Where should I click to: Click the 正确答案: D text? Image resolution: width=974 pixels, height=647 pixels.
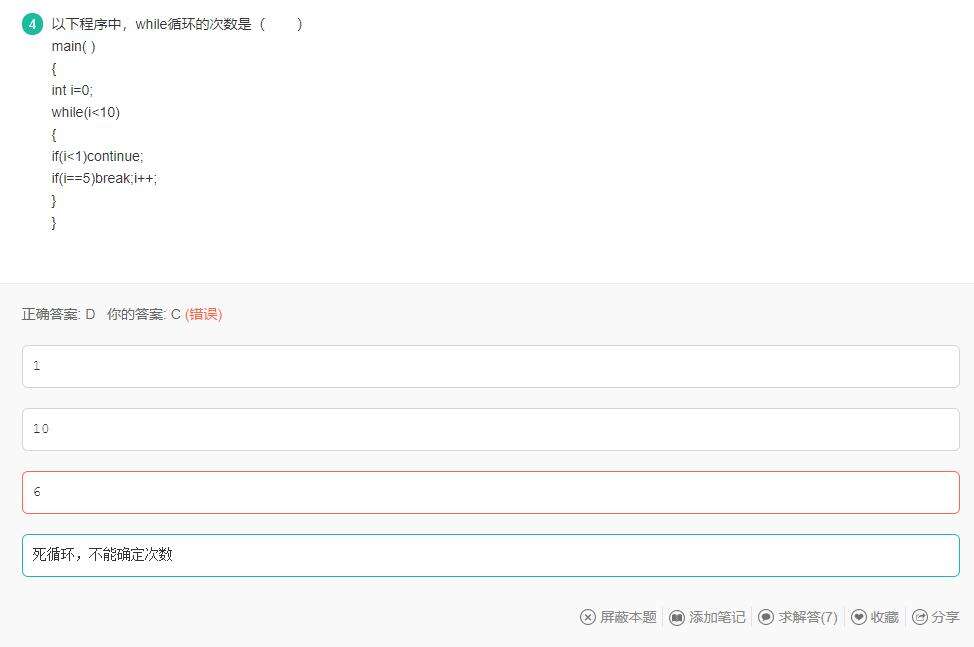point(58,314)
